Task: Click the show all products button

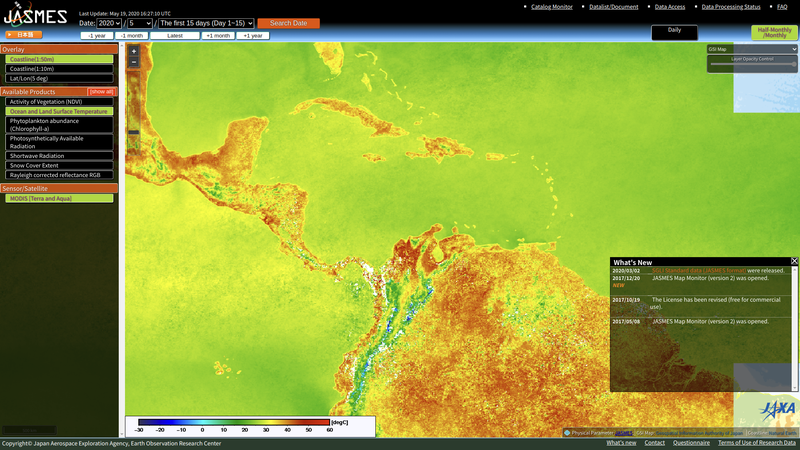Action: click(x=101, y=92)
